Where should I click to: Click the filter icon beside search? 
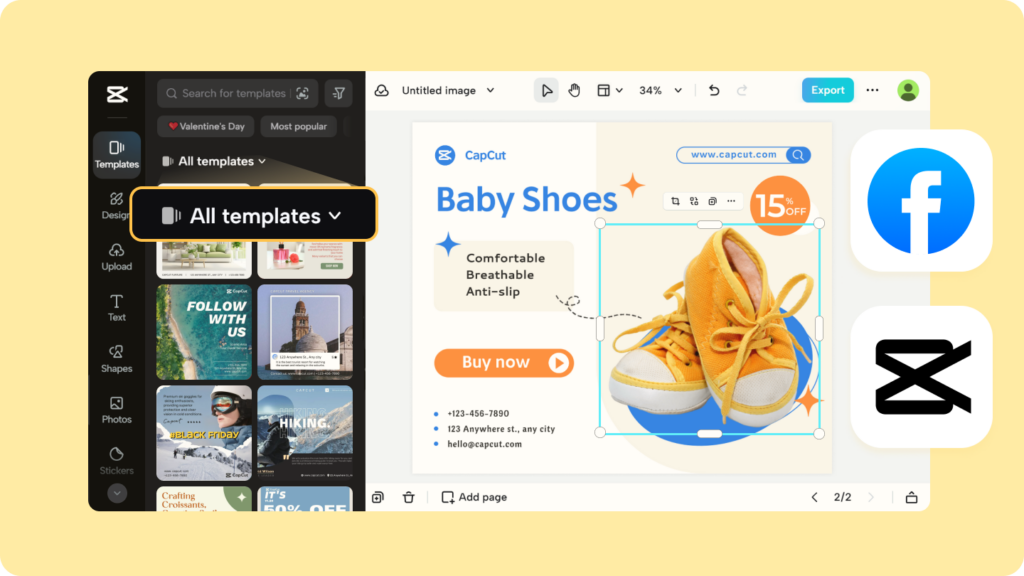point(339,93)
